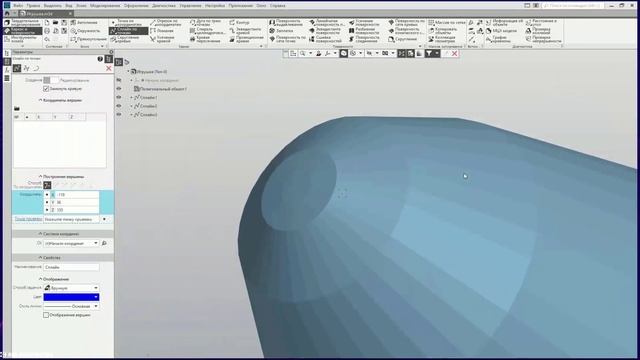Activate the 'By coordinates' vertex method button

point(47,185)
